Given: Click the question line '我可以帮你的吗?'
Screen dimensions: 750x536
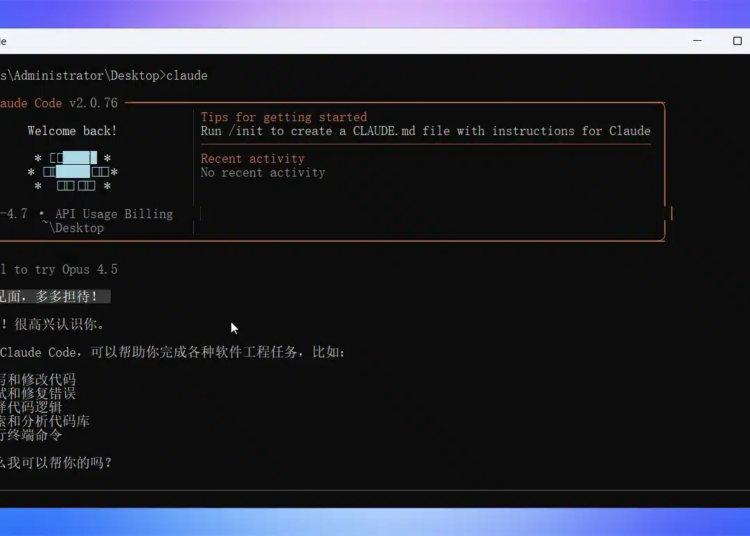Looking at the screenshot, I should tap(60, 463).
